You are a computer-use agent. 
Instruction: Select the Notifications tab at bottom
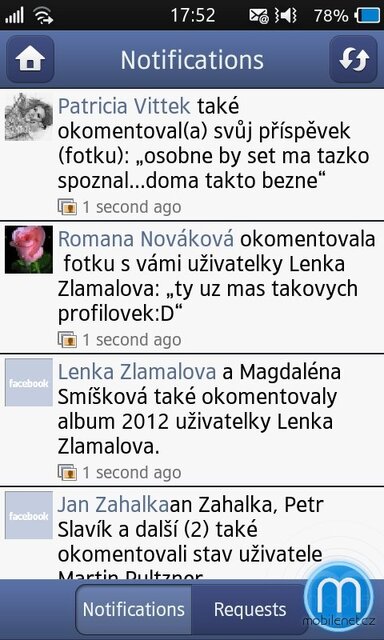133,609
